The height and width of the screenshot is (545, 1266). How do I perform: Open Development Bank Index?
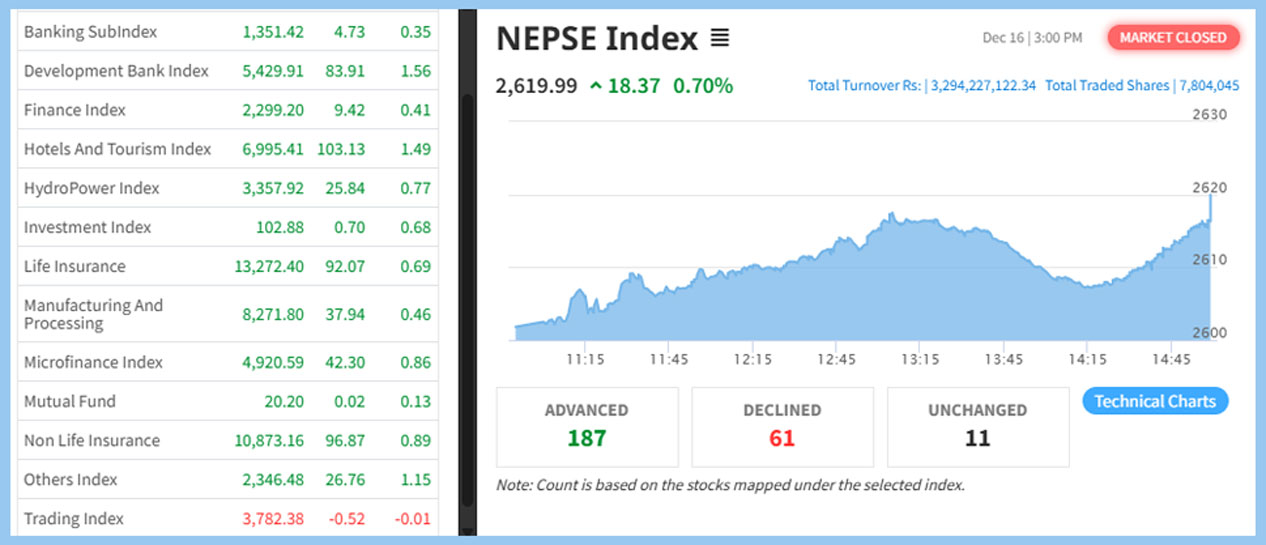tap(116, 71)
